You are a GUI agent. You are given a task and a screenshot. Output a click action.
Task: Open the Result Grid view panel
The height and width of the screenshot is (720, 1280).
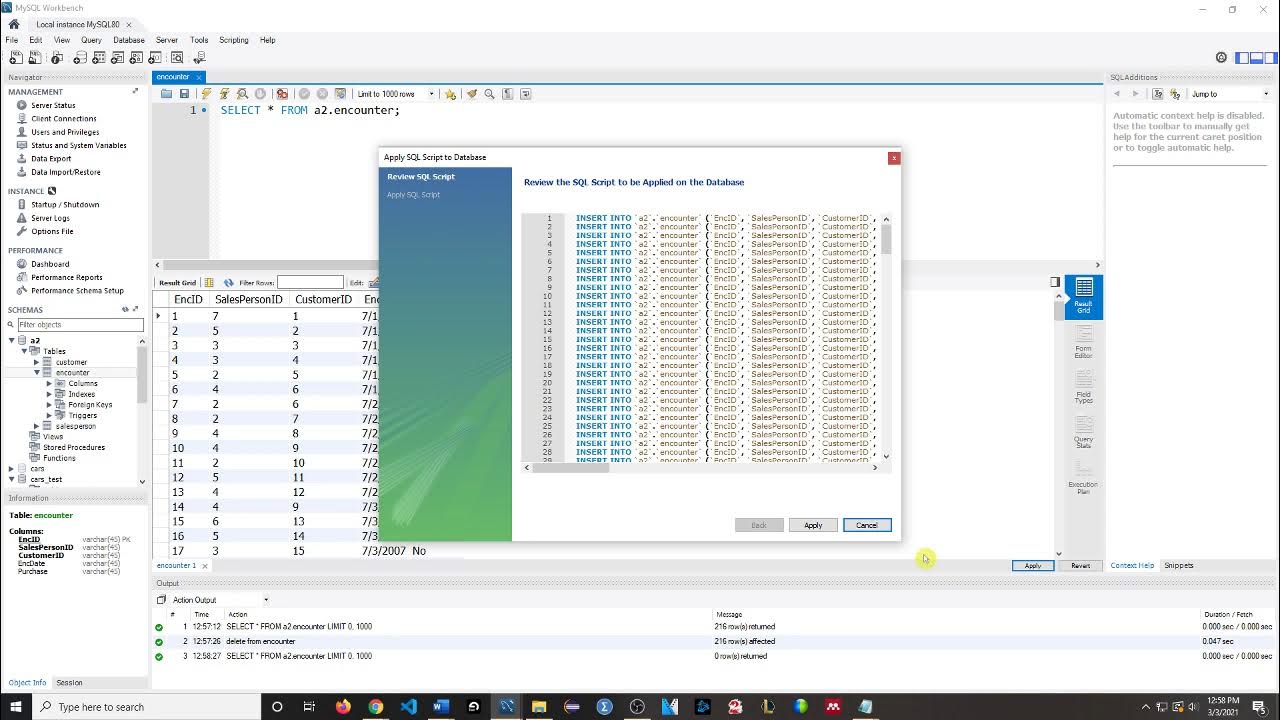(1083, 297)
